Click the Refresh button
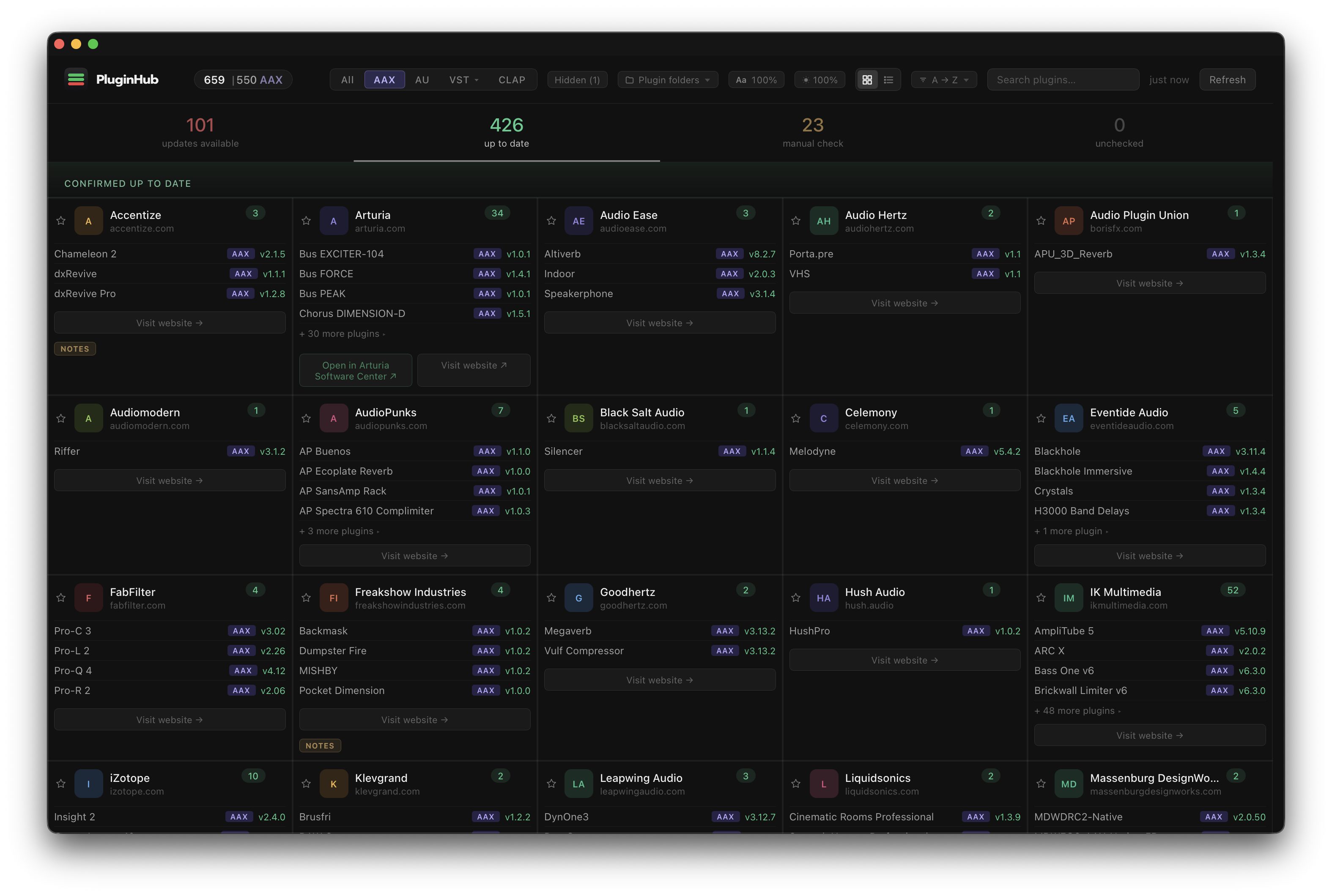 click(x=1228, y=80)
